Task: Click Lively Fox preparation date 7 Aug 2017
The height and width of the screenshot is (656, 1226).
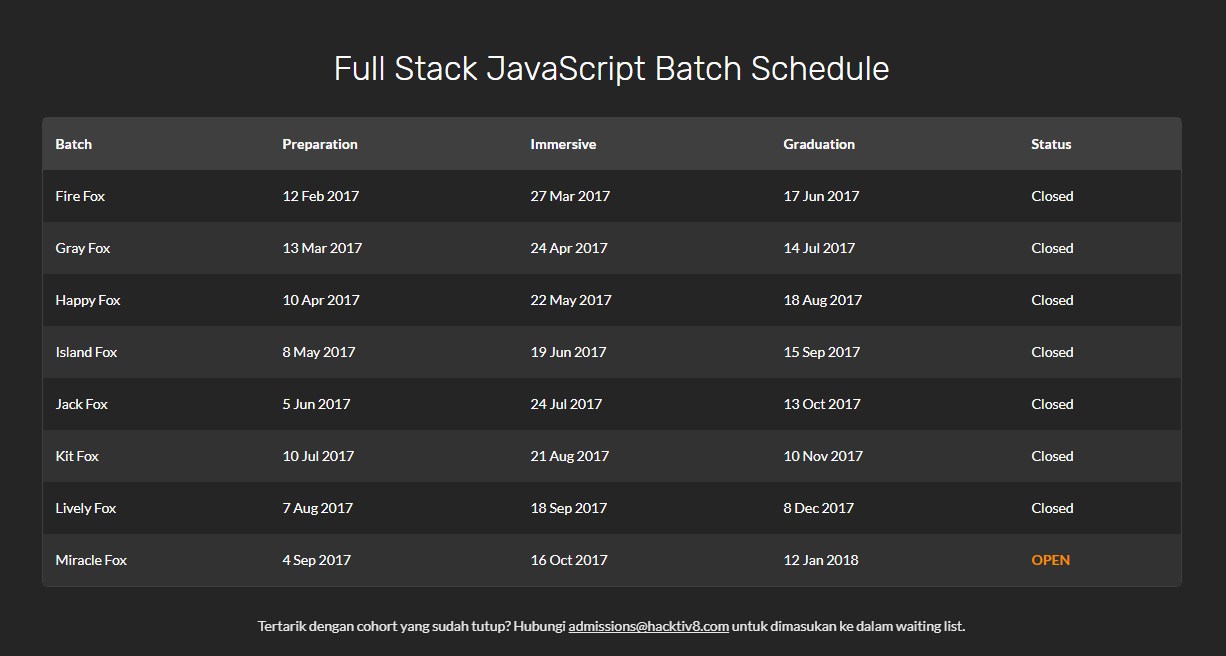Action: pyautogui.click(x=317, y=508)
